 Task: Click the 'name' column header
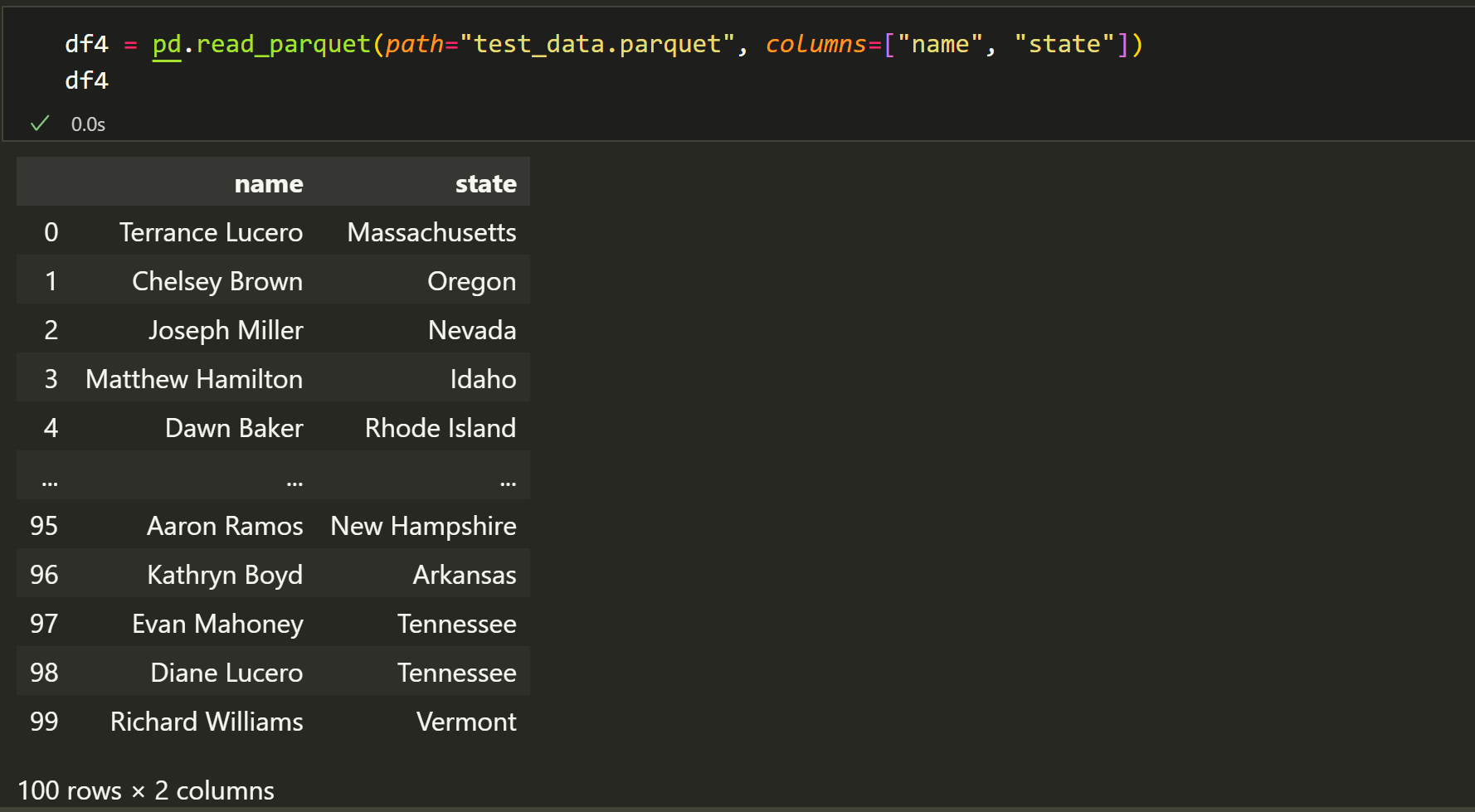pos(269,183)
